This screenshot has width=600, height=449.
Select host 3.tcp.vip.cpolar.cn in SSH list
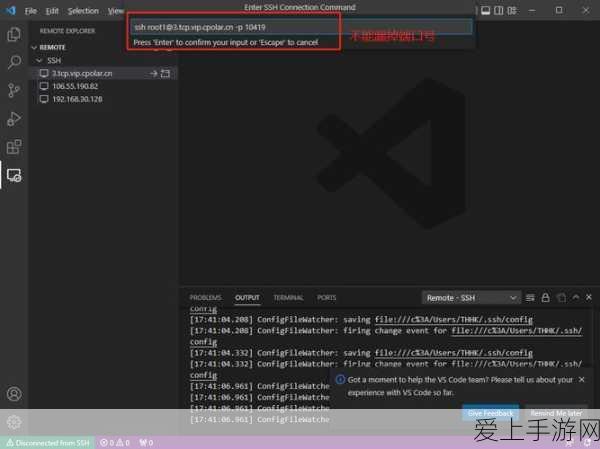click(103, 73)
